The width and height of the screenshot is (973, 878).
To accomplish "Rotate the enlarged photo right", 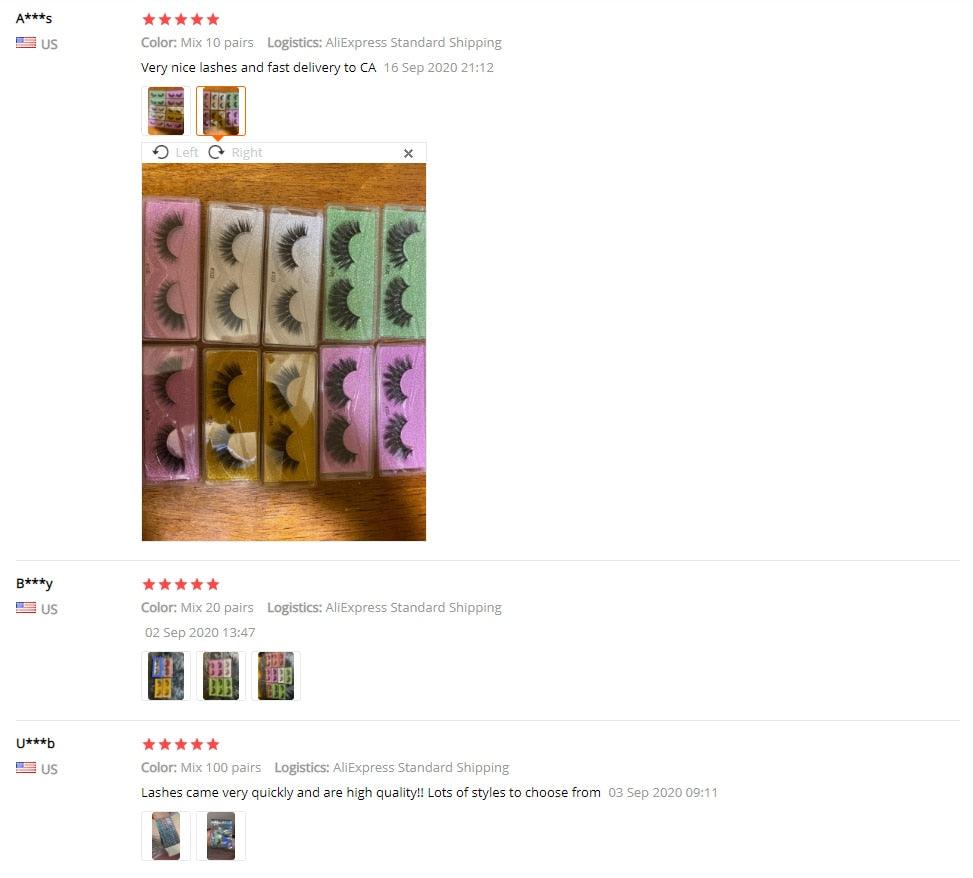I will click(216, 152).
